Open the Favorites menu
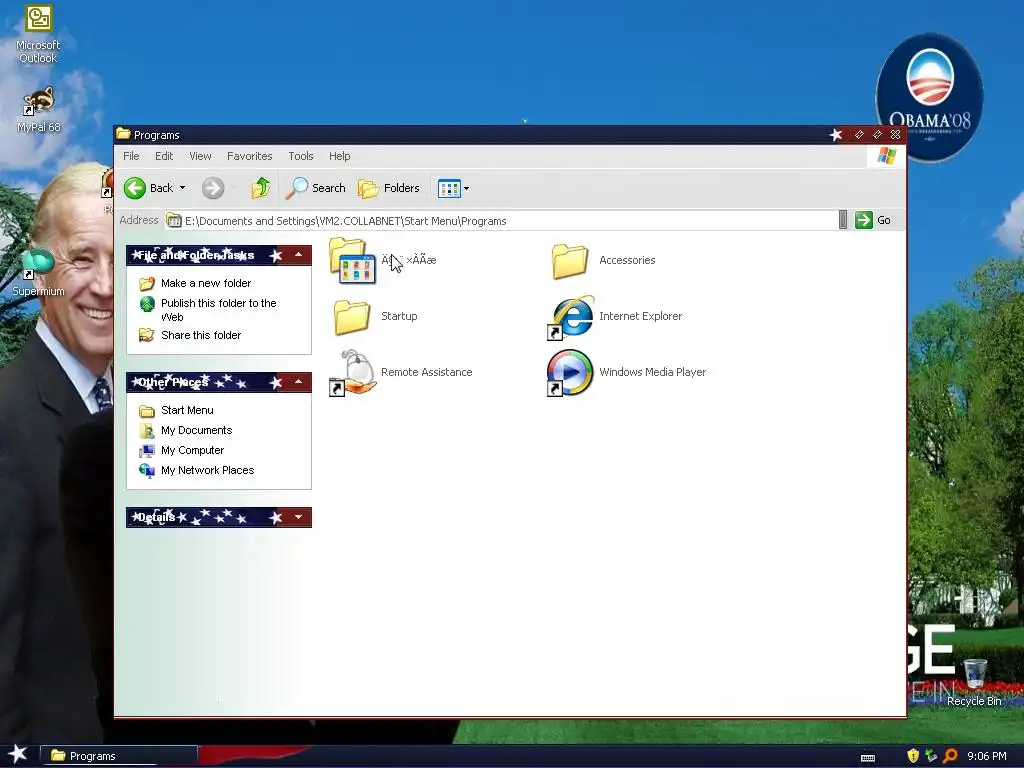This screenshot has width=1024, height=768. (x=249, y=156)
